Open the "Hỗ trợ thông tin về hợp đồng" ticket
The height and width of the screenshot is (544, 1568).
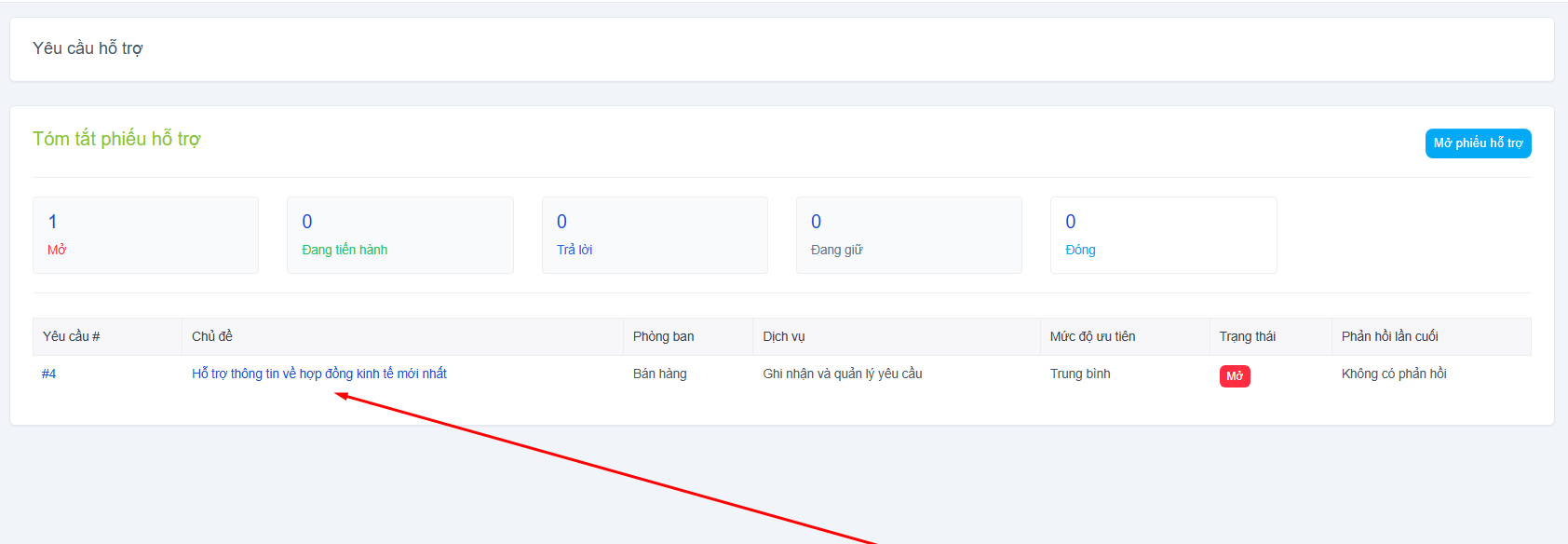coord(318,374)
